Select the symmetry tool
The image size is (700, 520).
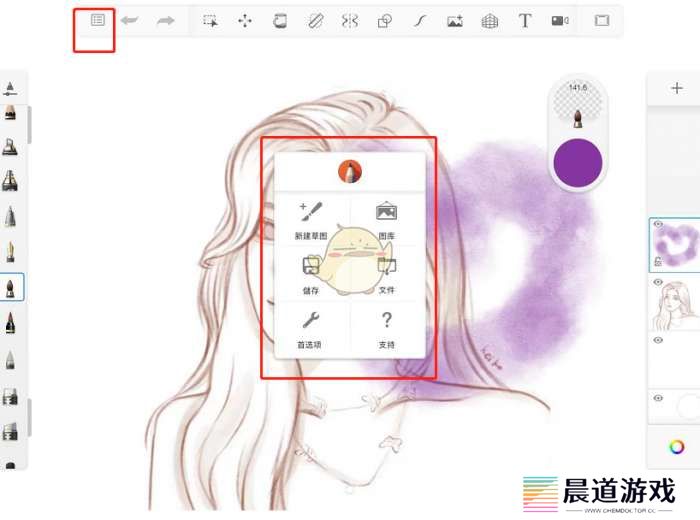tap(349, 20)
